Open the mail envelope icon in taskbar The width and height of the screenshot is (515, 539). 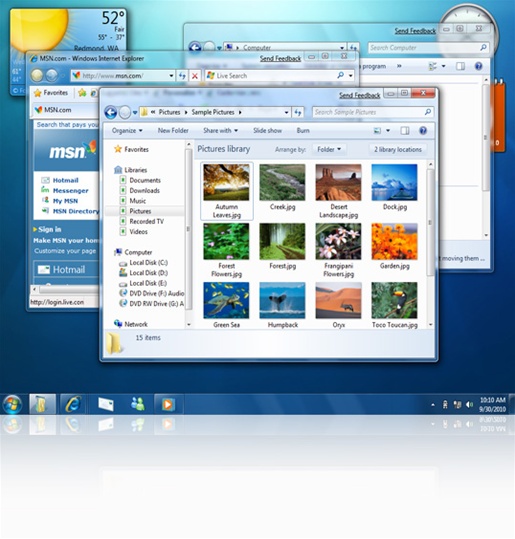106,404
